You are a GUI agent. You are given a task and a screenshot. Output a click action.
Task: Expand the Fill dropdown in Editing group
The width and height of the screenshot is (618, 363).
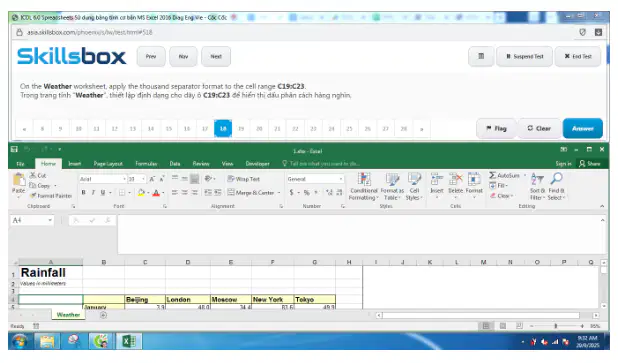pyautogui.click(x=507, y=185)
